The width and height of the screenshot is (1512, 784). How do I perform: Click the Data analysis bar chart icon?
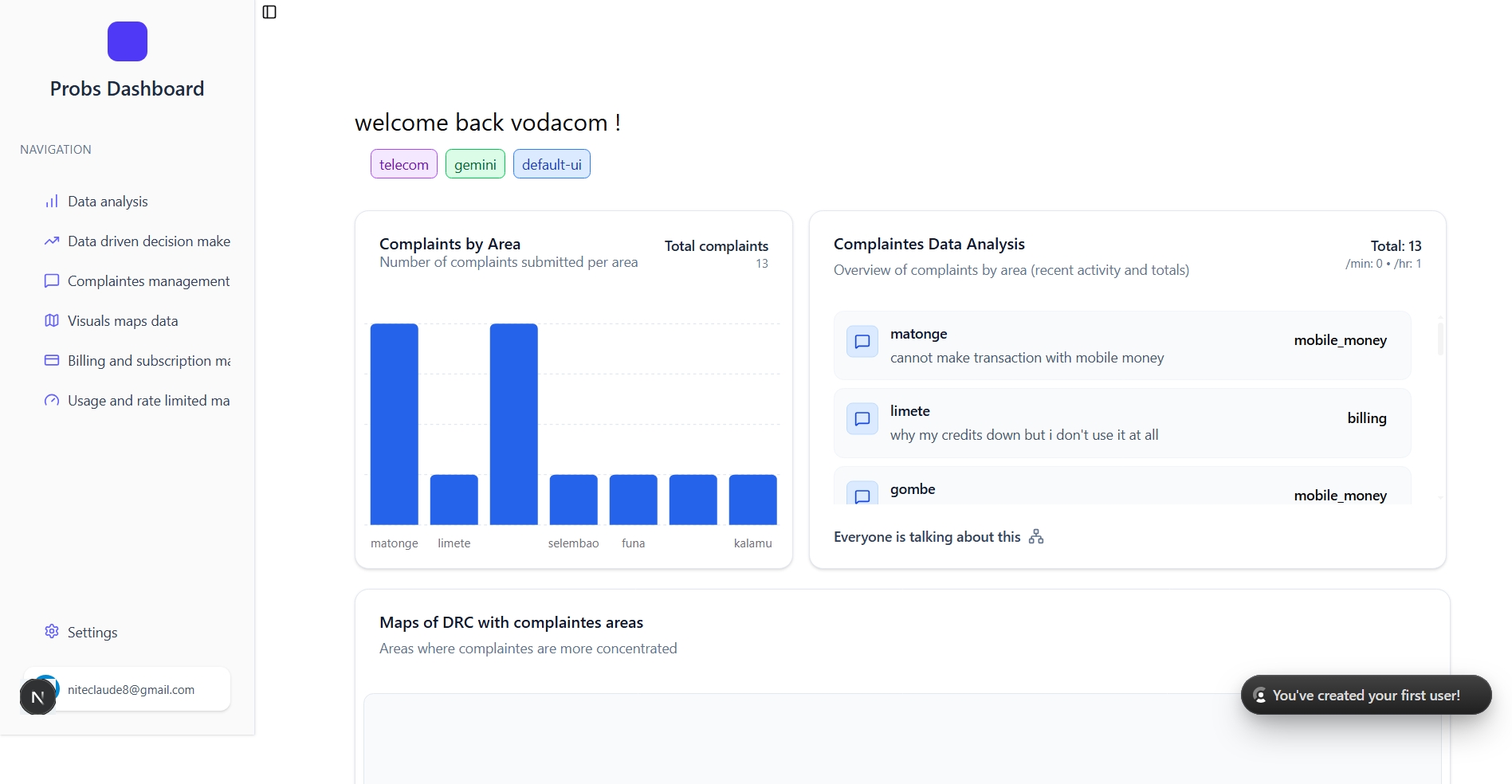point(52,202)
